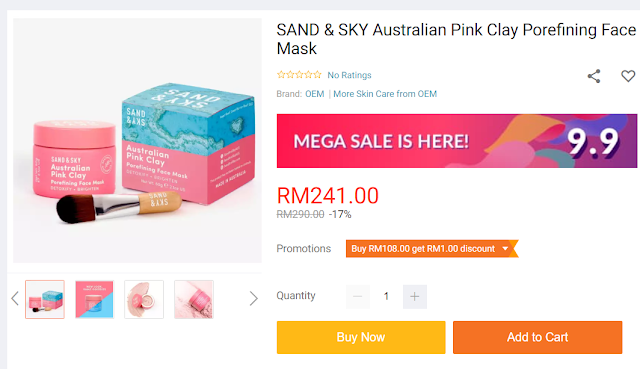Screen dimensions: 640x369
Task: Open the No Ratings link
Action: (349, 75)
